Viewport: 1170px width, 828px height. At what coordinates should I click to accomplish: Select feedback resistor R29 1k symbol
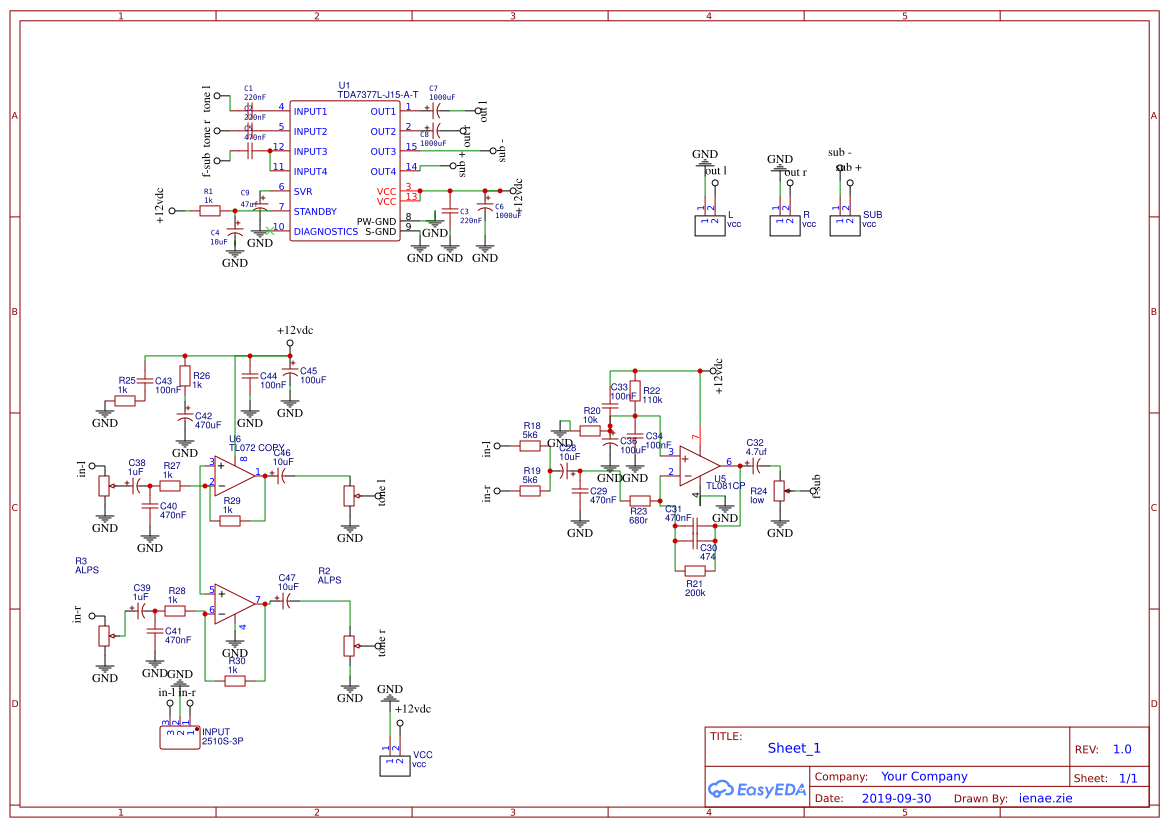[x=230, y=521]
